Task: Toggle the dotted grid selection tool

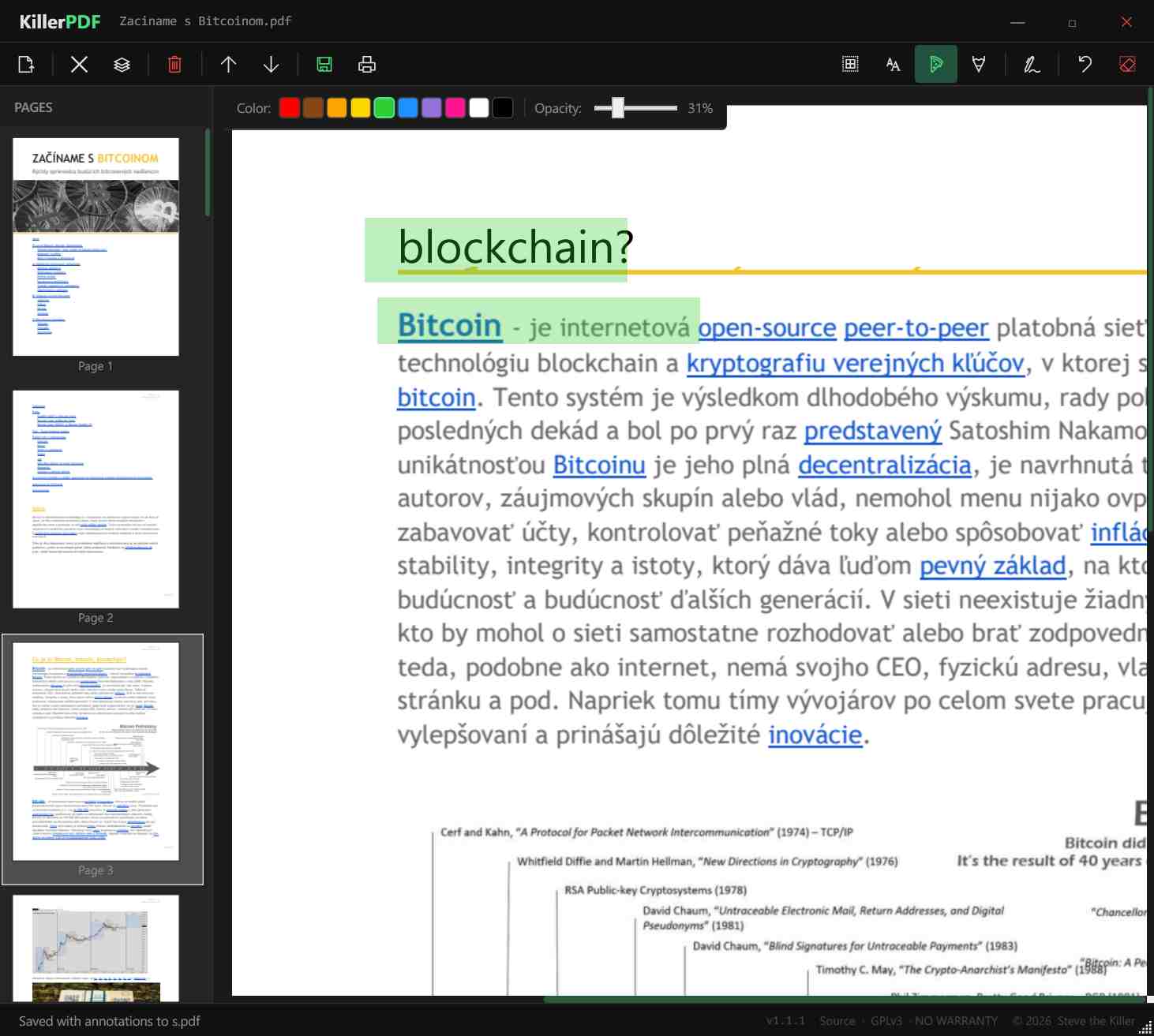Action: (x=850, y=65)
